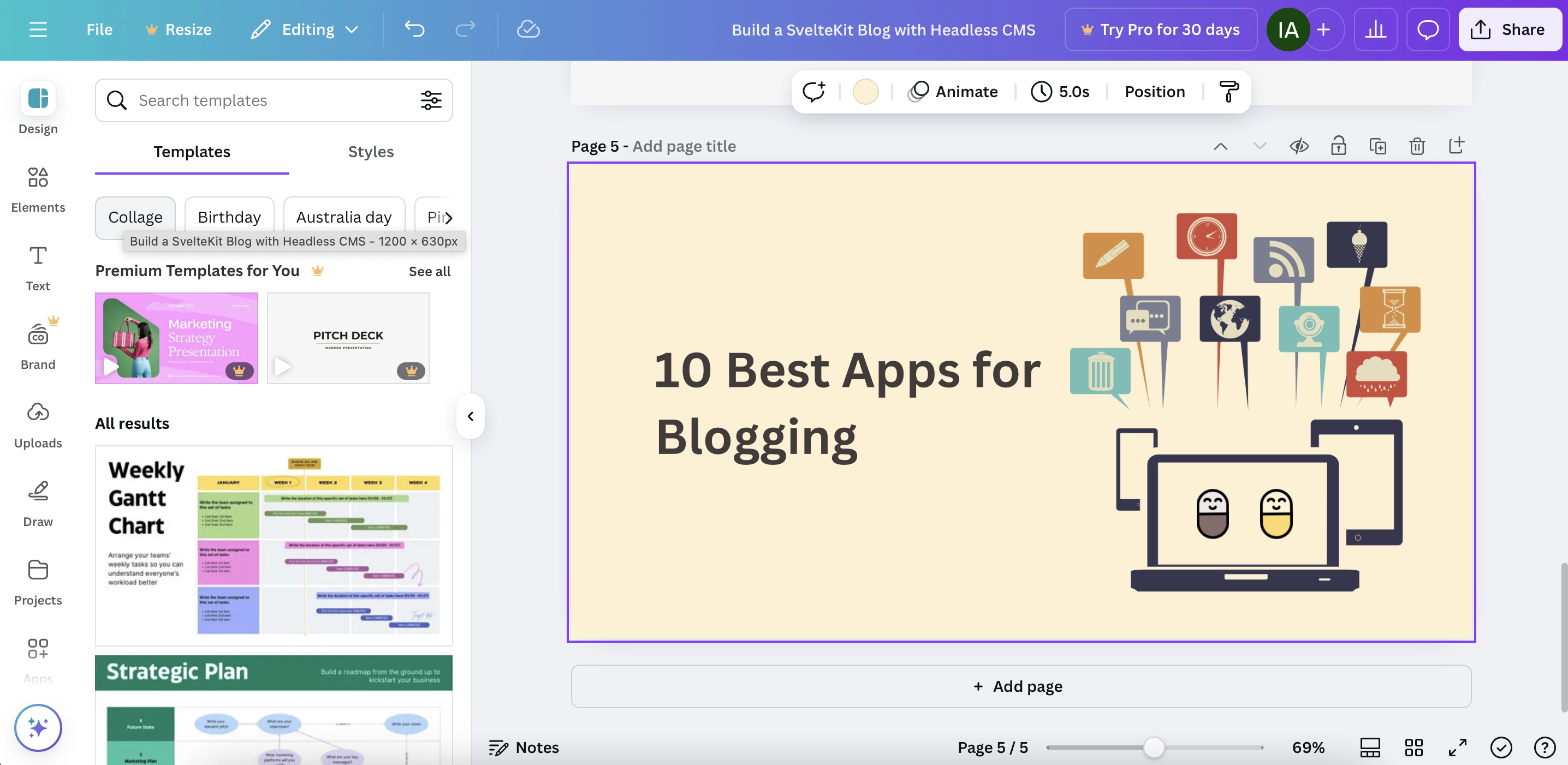The height and width of the screenshot is (765, 1568).
Task: Select the background color swatch
Action: (865, 90)
